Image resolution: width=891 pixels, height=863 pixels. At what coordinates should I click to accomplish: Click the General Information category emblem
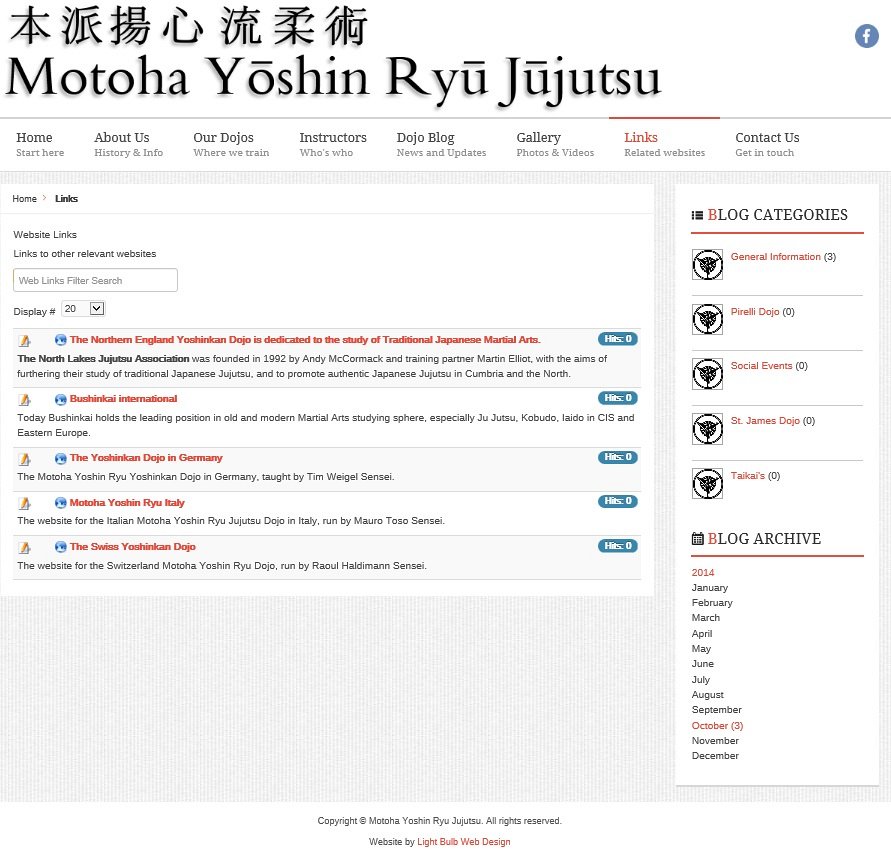tap(707, 265)
